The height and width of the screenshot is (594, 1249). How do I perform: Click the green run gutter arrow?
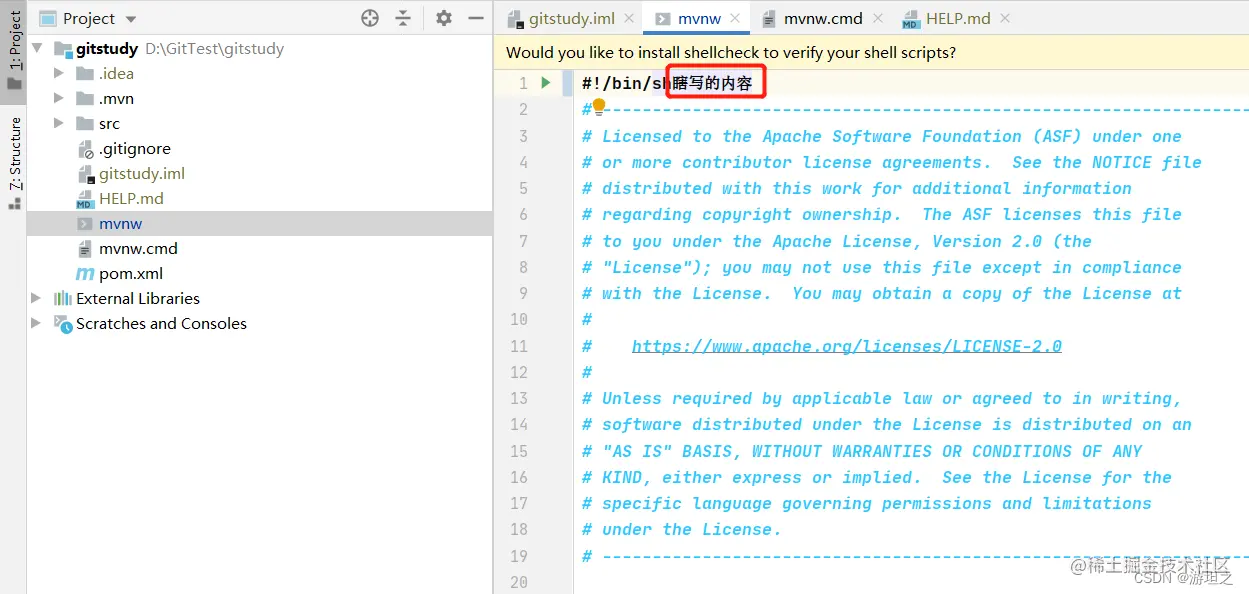[546, 83]
